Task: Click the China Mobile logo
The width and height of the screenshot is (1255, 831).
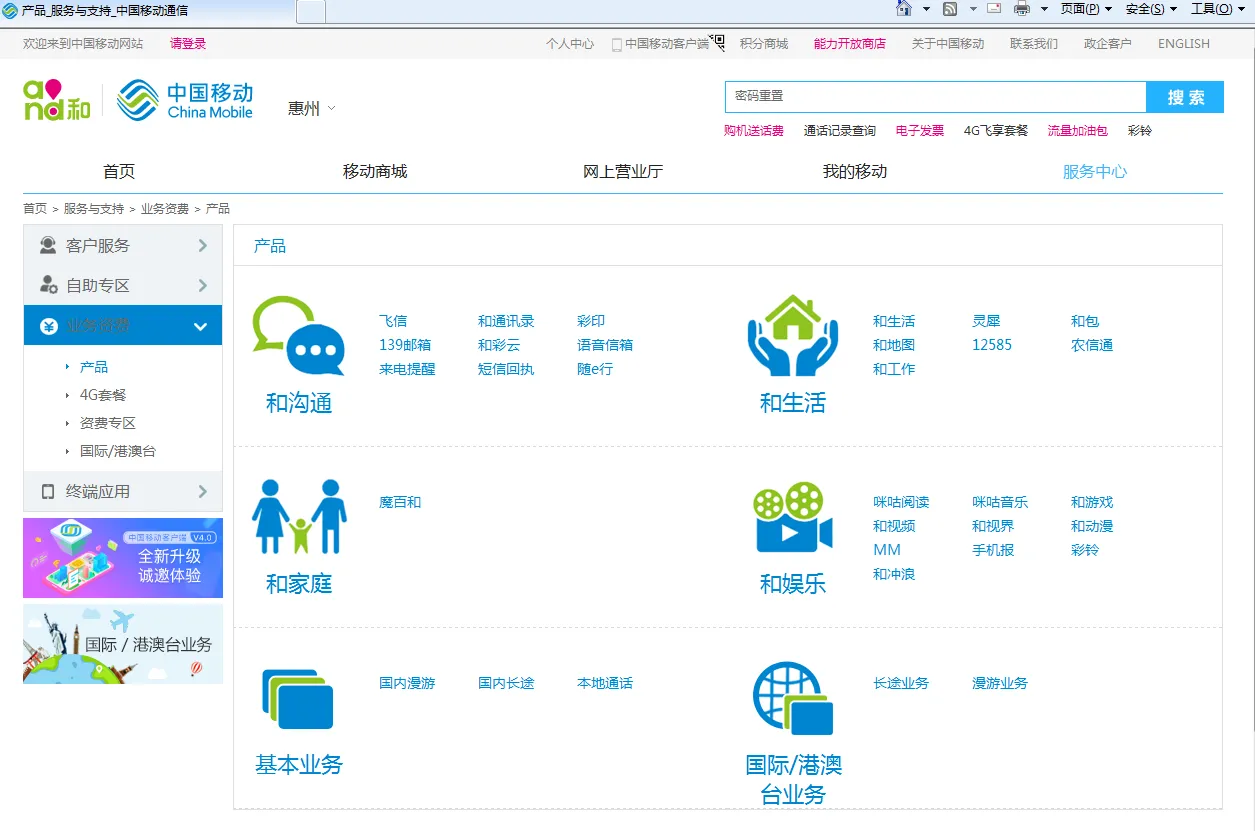Action: point(185,101)
